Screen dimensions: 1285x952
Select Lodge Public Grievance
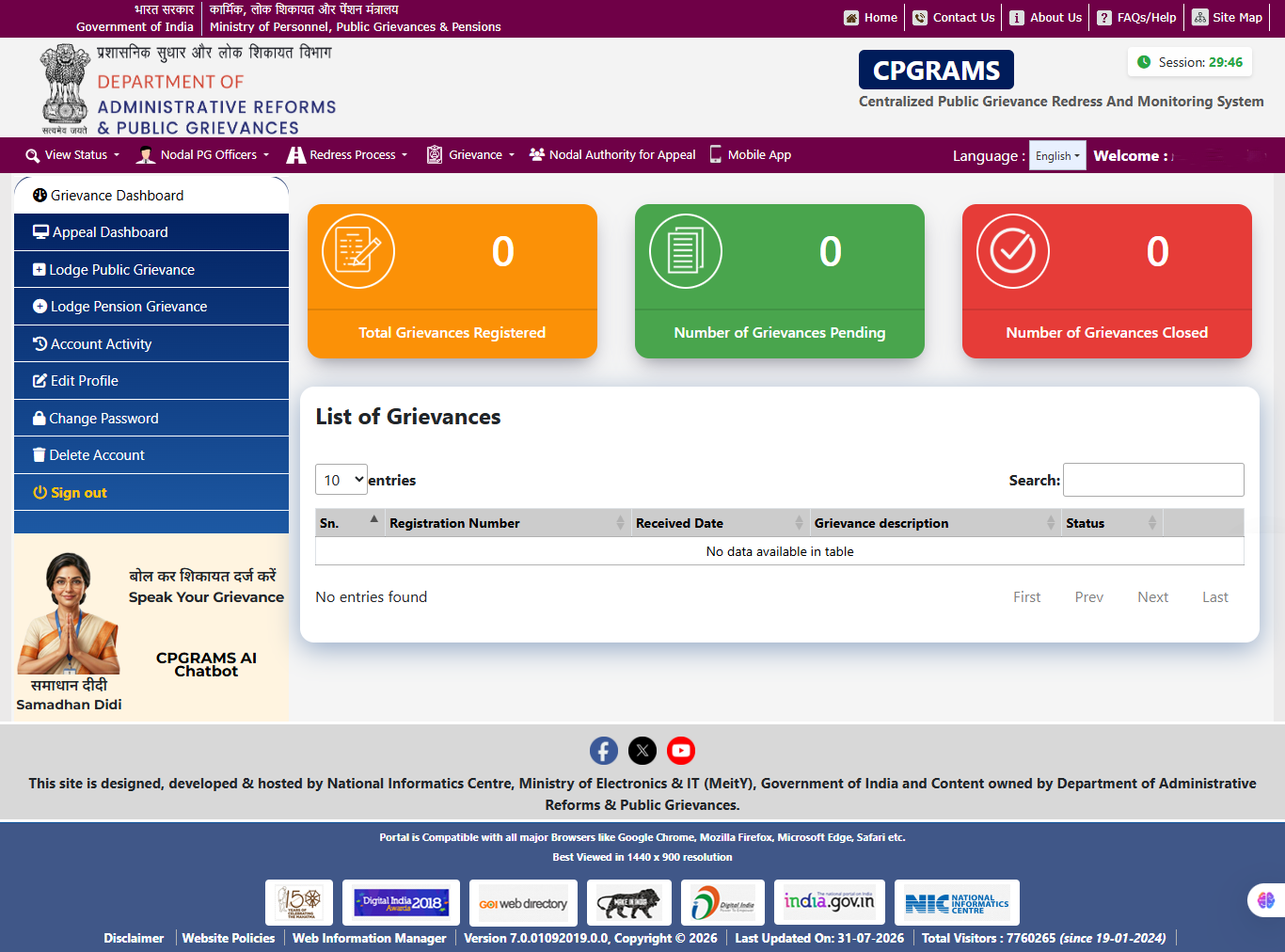151,270
